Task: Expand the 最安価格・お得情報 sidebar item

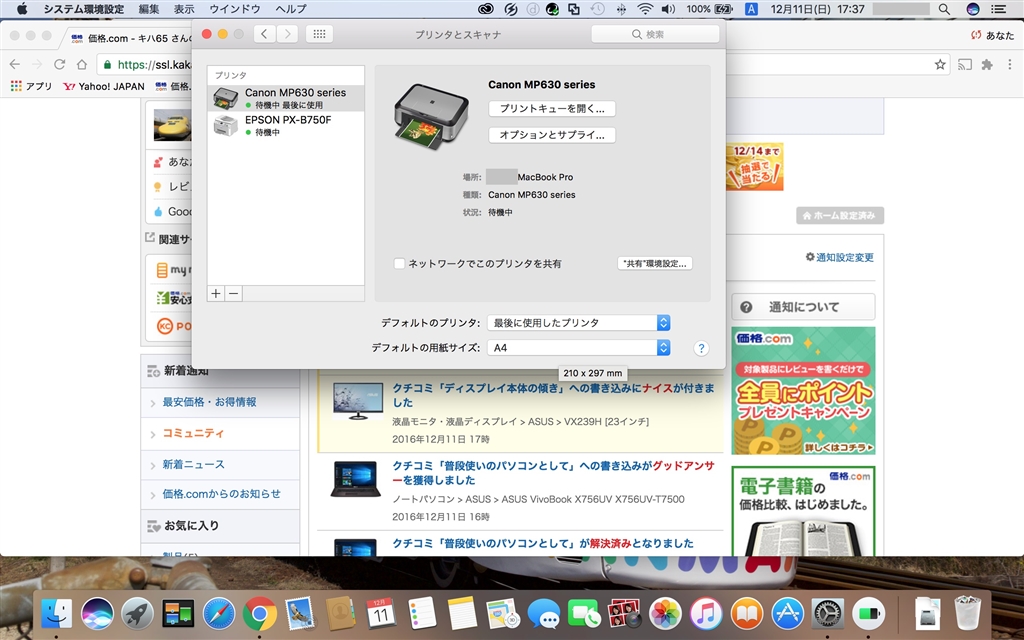Action: coord(210,402)
